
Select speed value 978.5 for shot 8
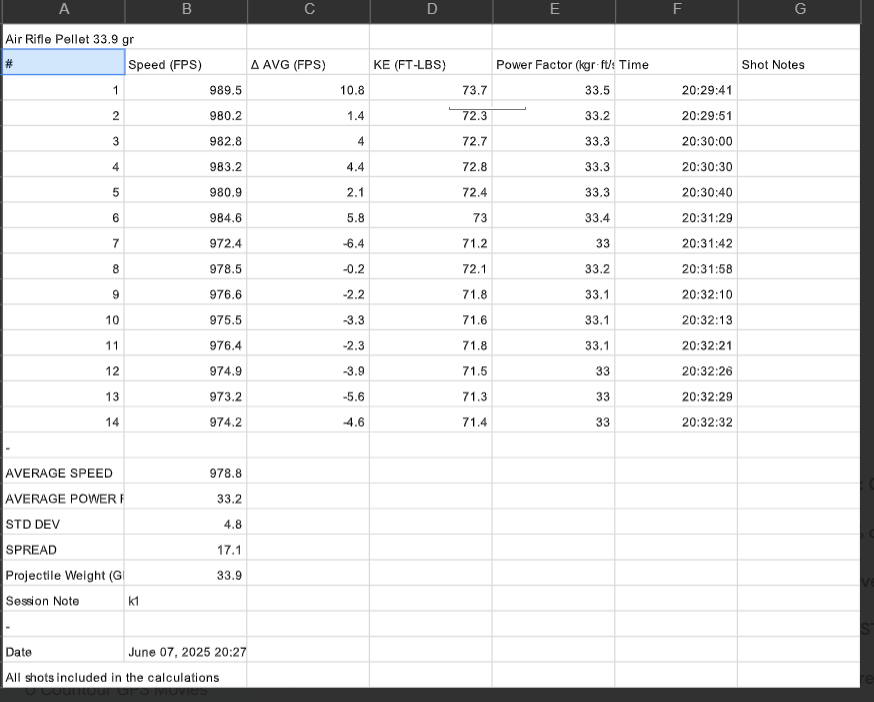[x=186, y=269]
